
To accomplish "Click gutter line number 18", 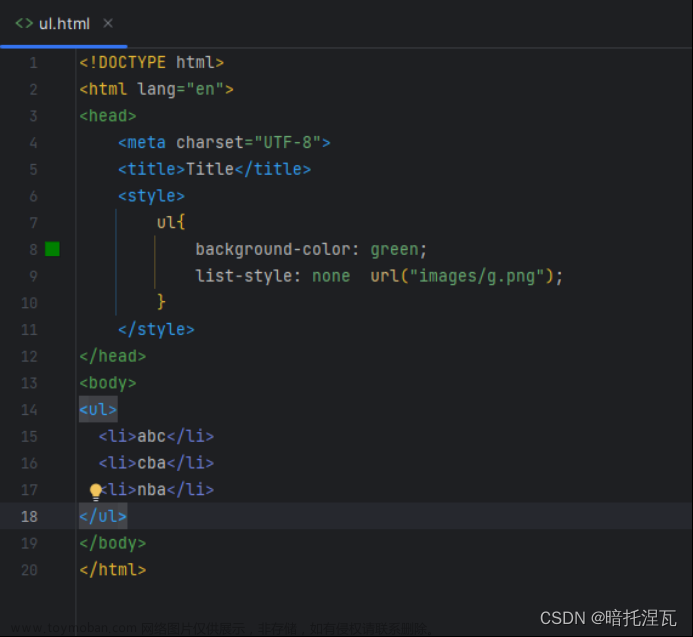I will coord(29,516).
